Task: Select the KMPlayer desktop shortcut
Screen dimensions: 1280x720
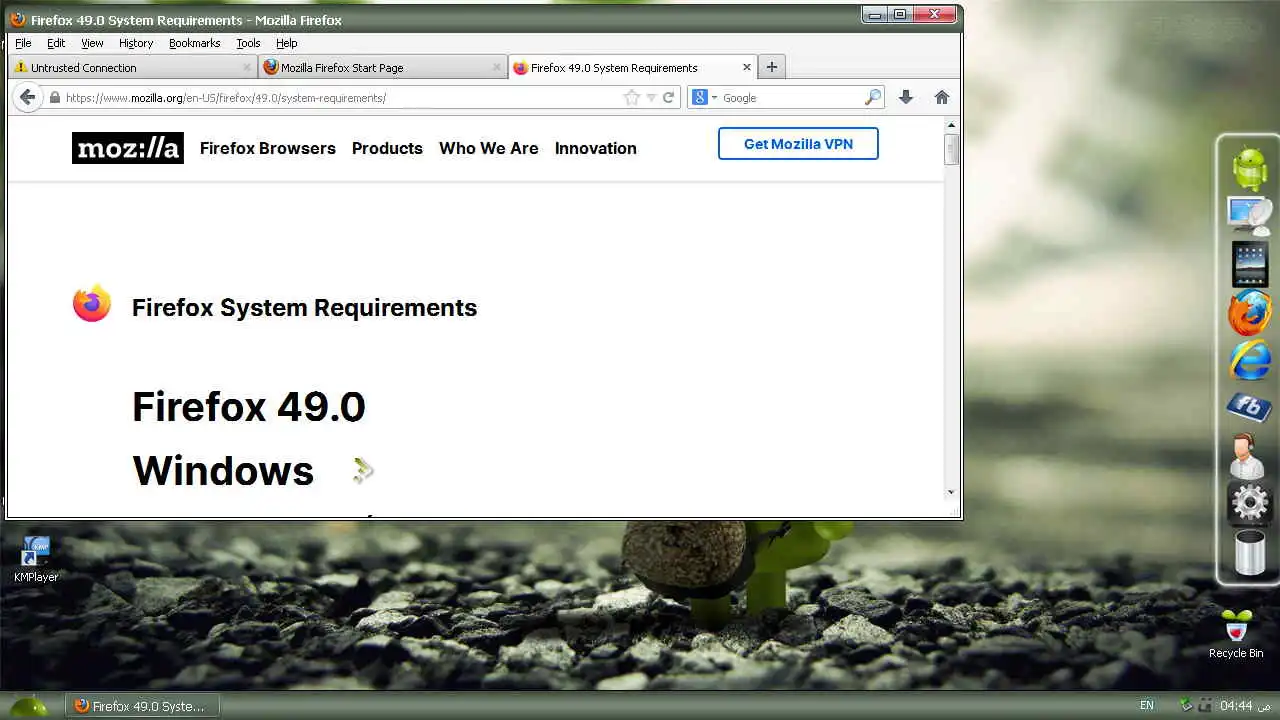Action: (36, 559)
